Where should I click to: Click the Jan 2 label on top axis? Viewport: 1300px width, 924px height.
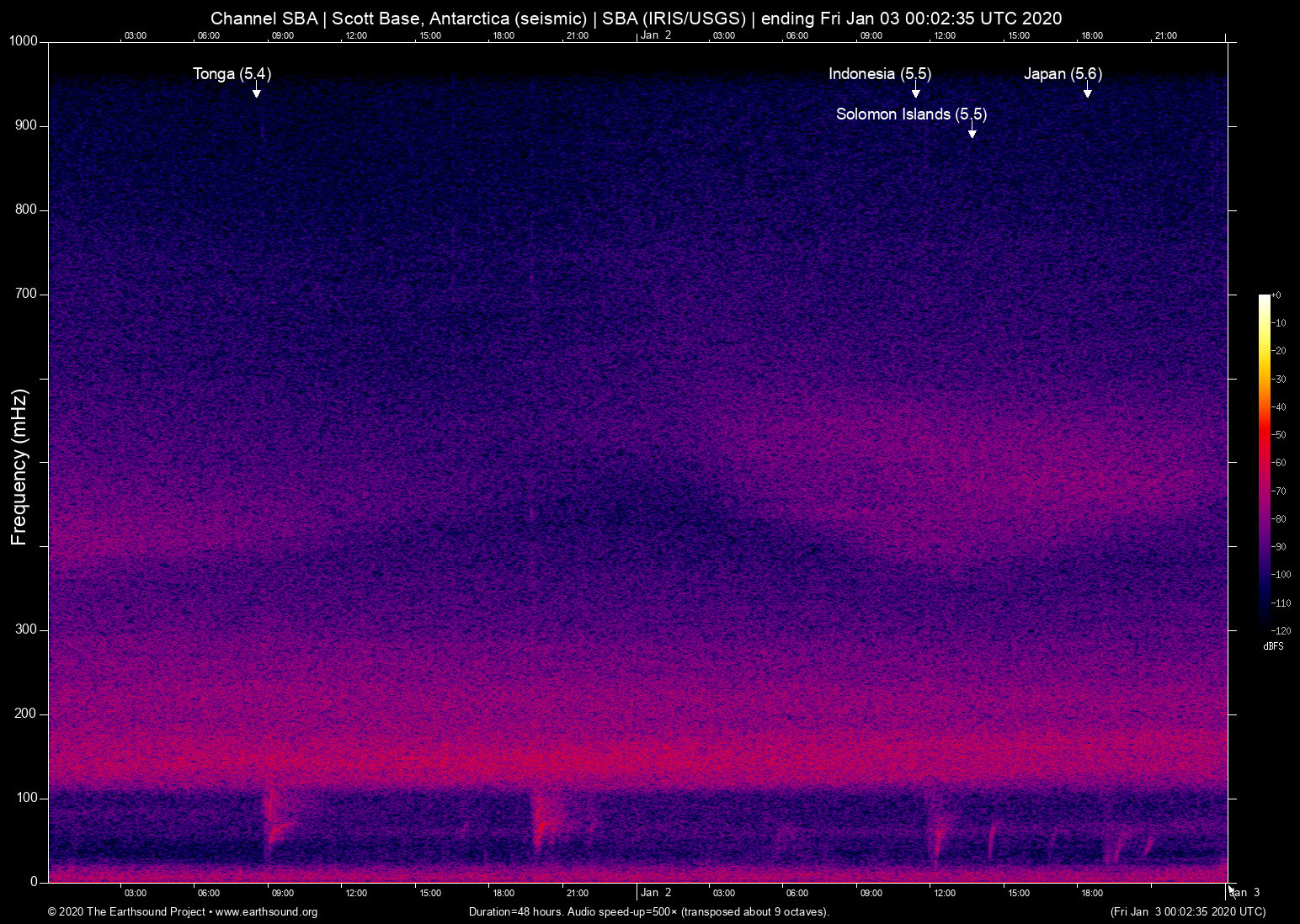[656, 35]
